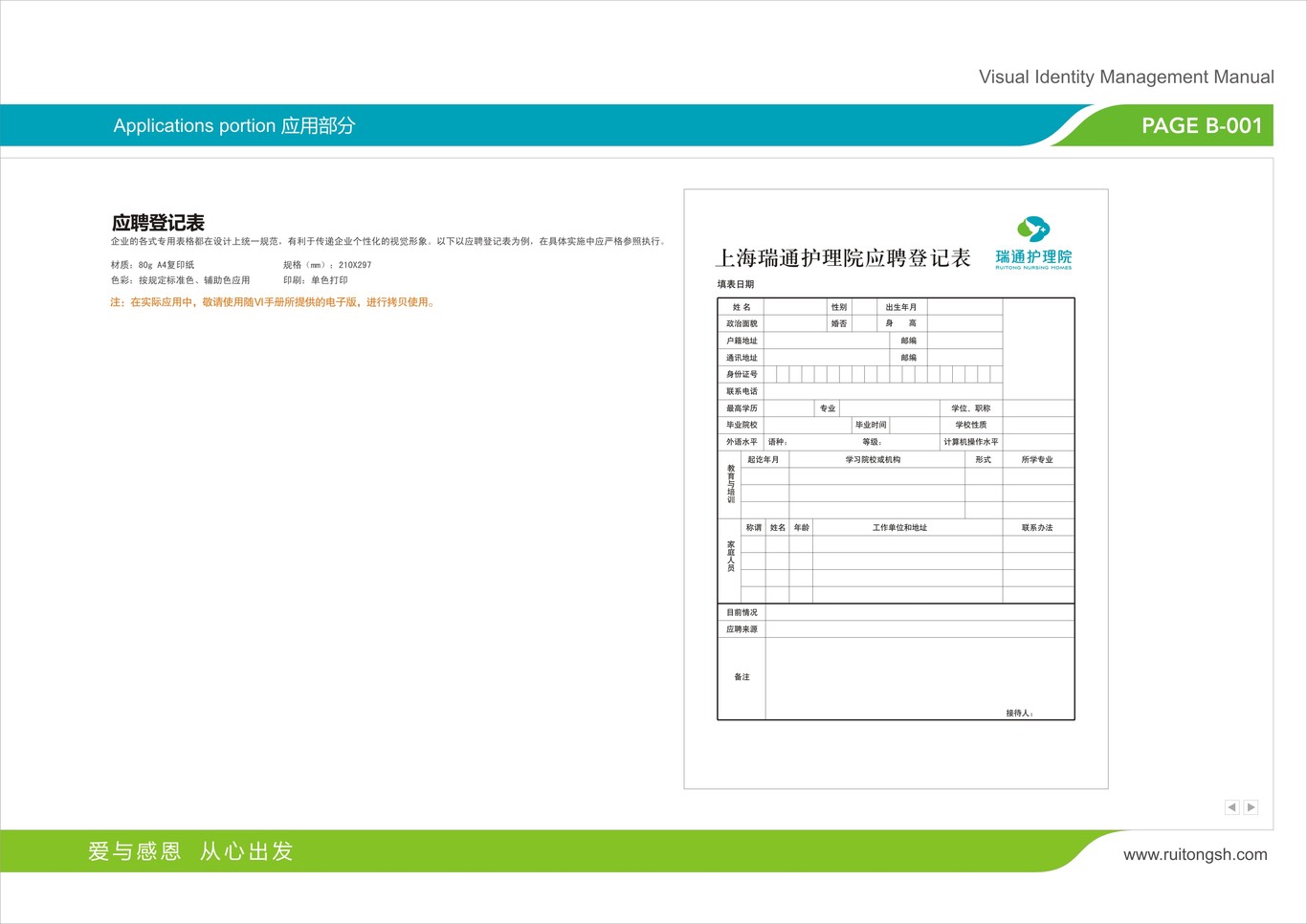1307x924 pixels.
Task: Click the Ruitong Nursing Homes logo
Action: pos(1033,243)
